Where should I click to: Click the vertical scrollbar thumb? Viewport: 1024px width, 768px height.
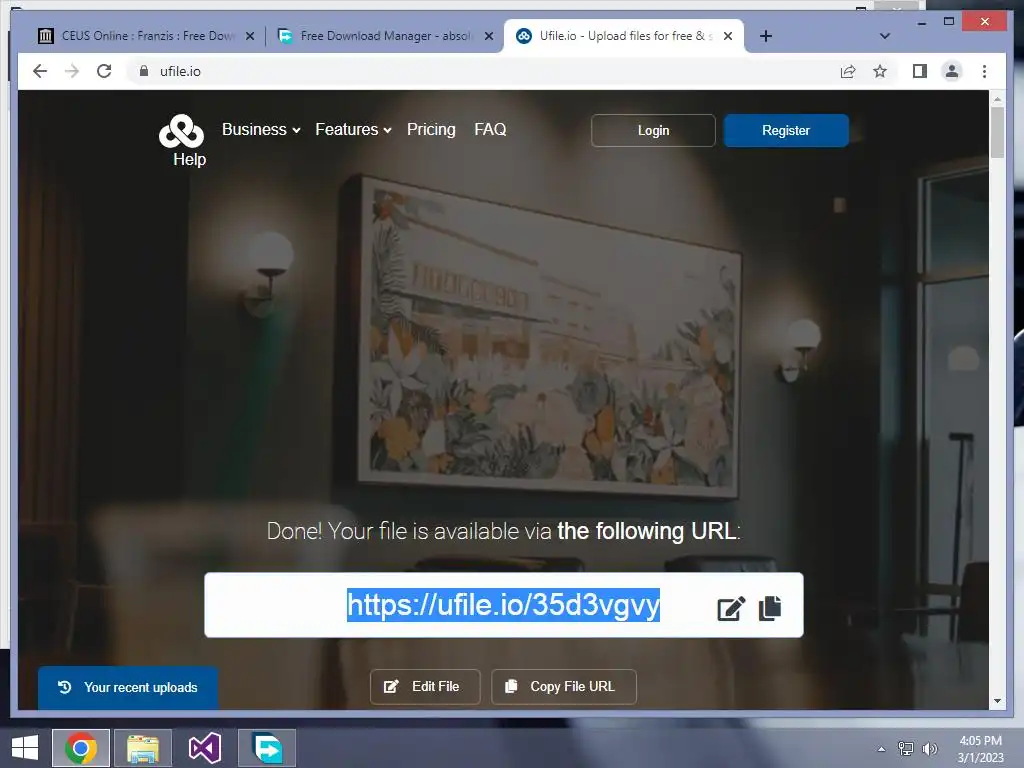tap(997, 133)
